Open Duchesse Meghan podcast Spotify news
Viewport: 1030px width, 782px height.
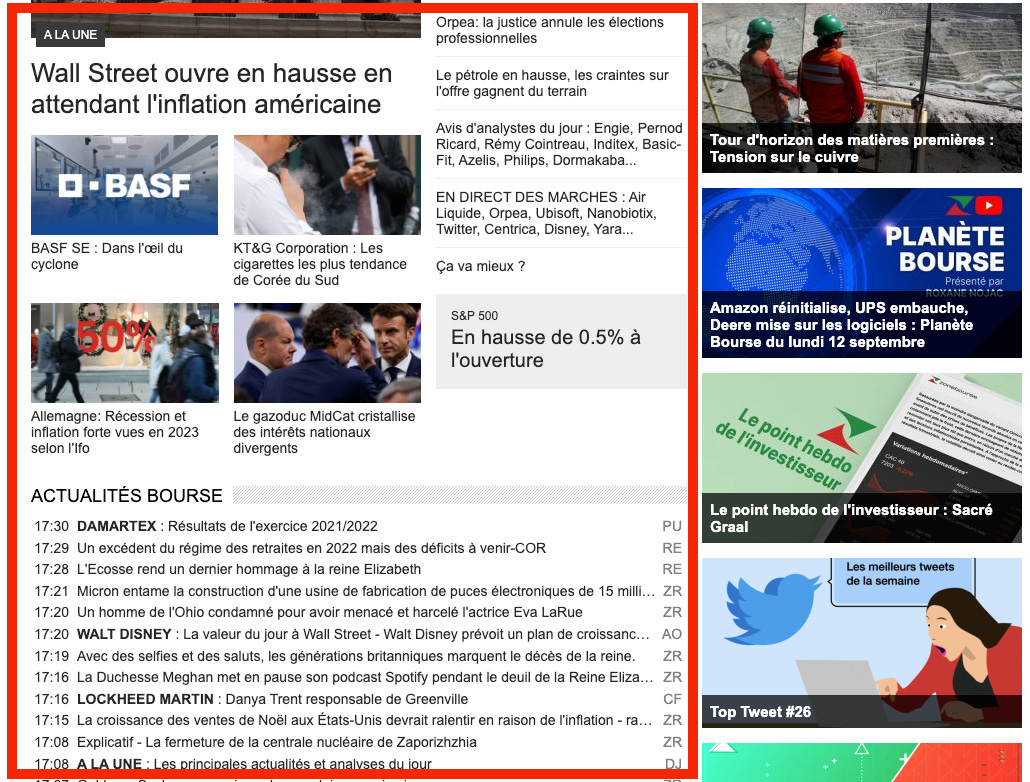point(365,677)
